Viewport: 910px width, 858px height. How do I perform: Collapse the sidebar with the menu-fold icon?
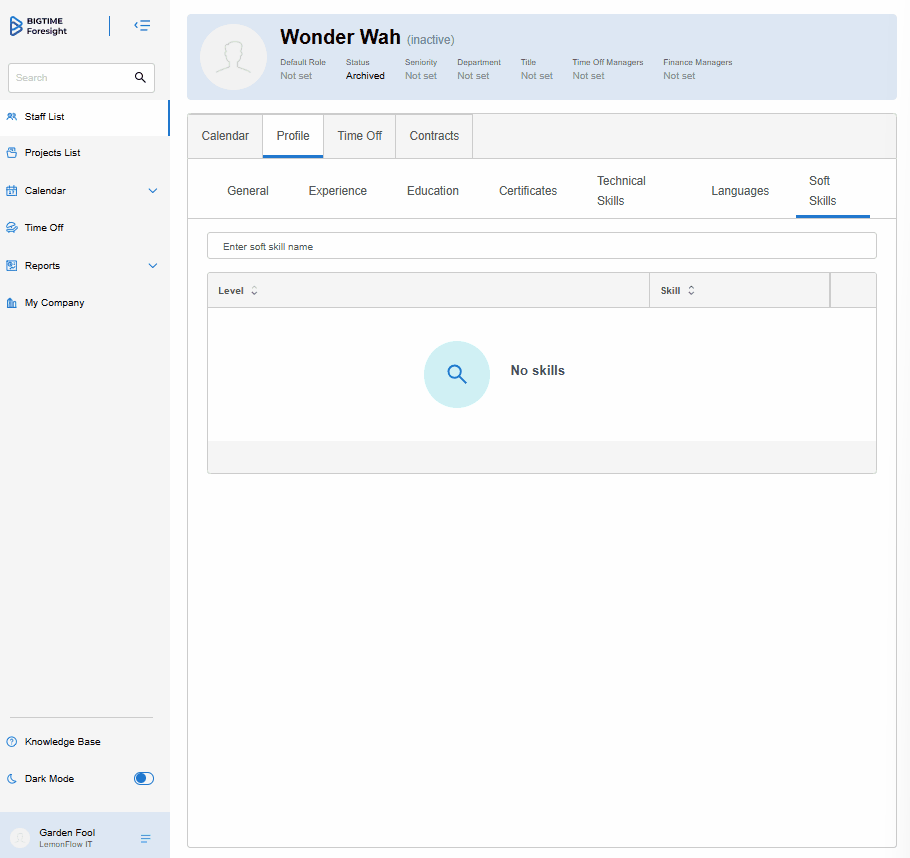click(142, 26)
